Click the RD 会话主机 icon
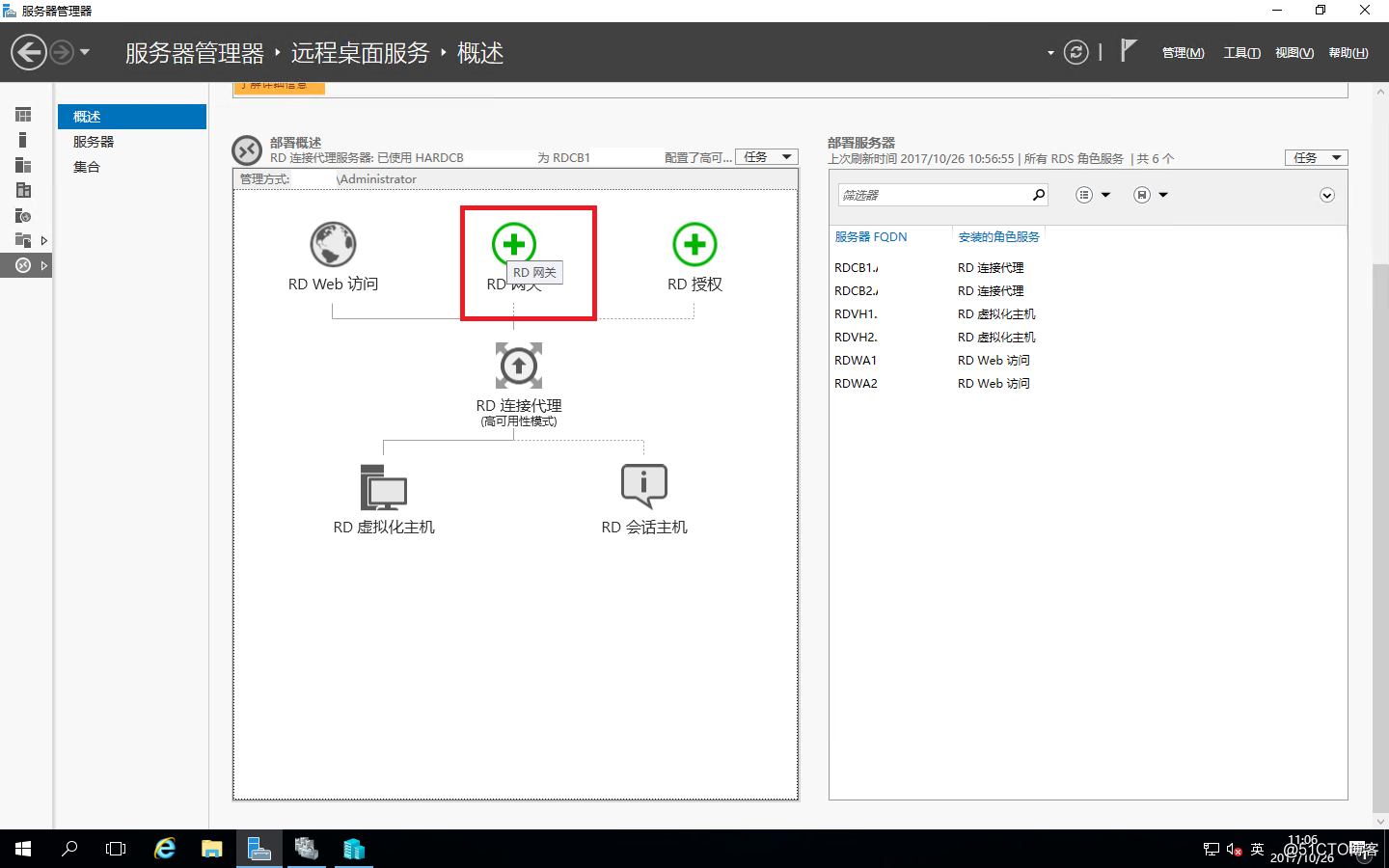The height and width of the screenshot is (868, 1389). click(x=644, y=487)
